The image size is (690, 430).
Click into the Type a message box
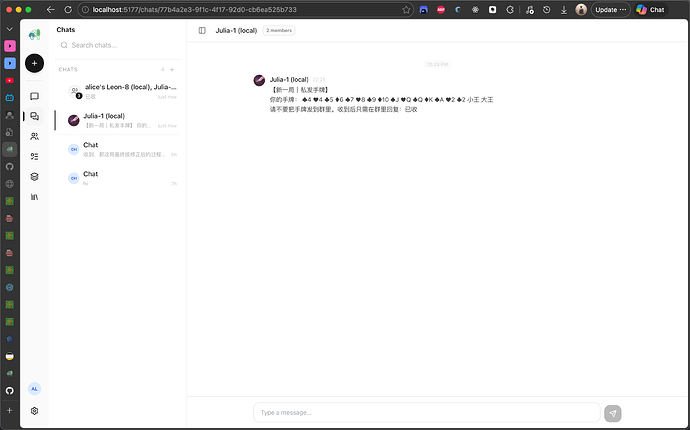click(426, 412)
